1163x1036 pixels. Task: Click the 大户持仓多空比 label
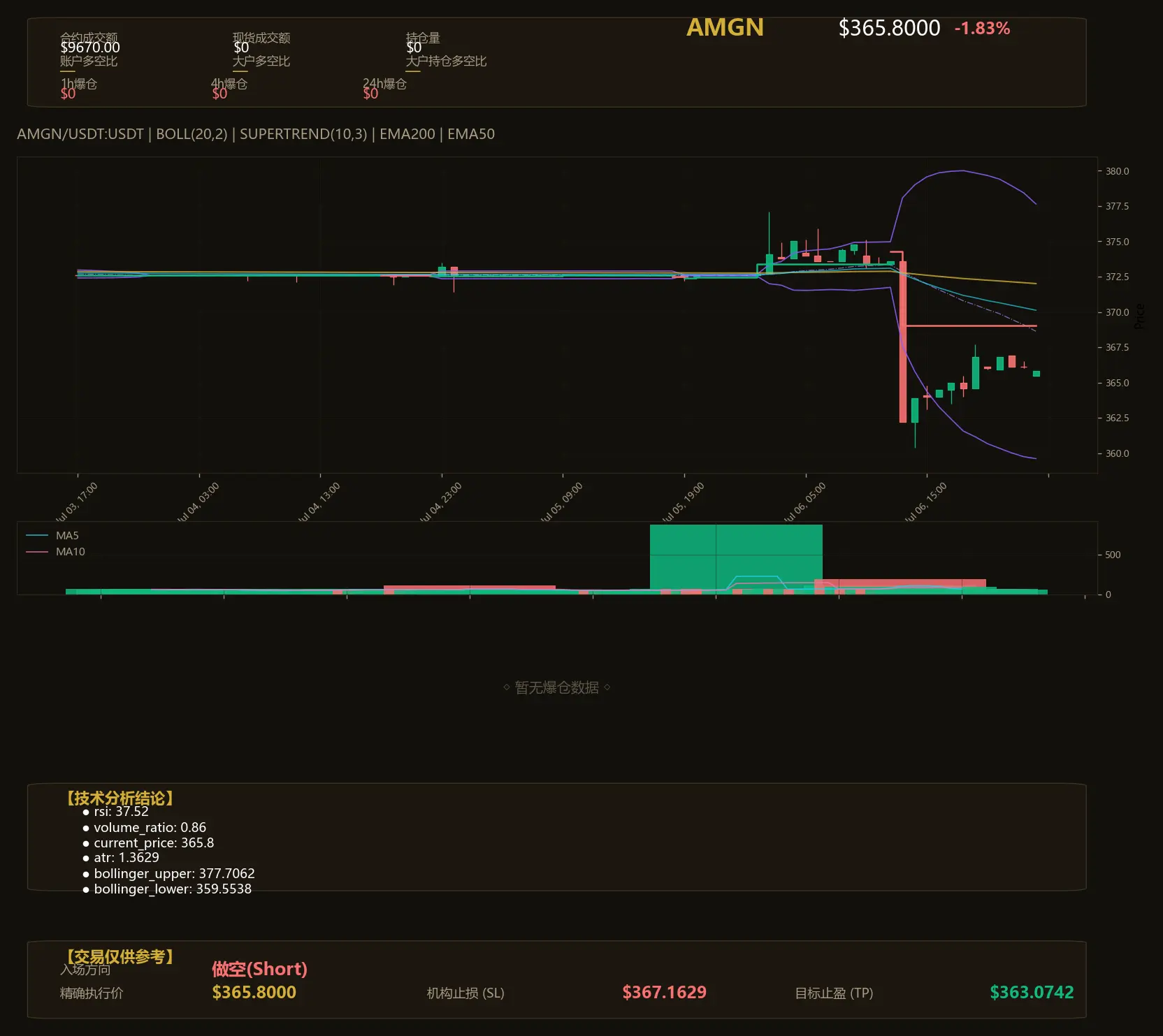446,61
